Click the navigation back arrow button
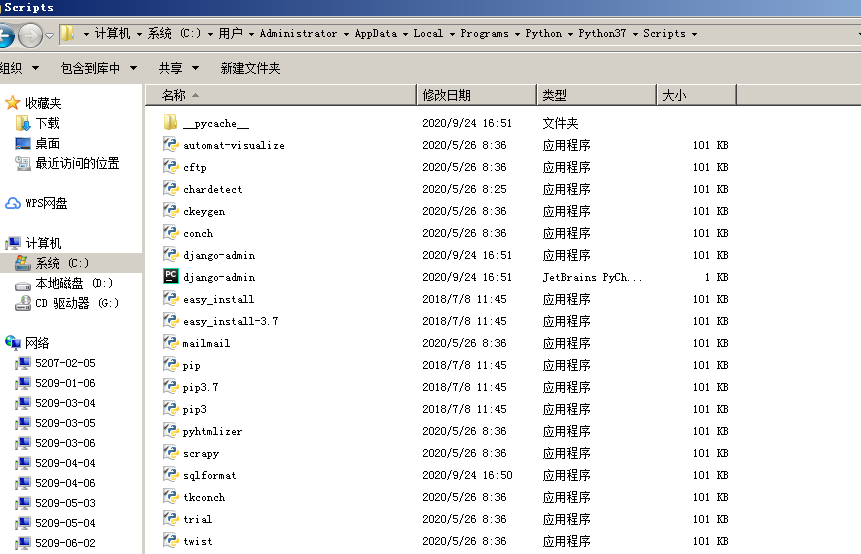The width and height of the screenshot is (861, 554). pyautogui.click(x=5, y=35)
